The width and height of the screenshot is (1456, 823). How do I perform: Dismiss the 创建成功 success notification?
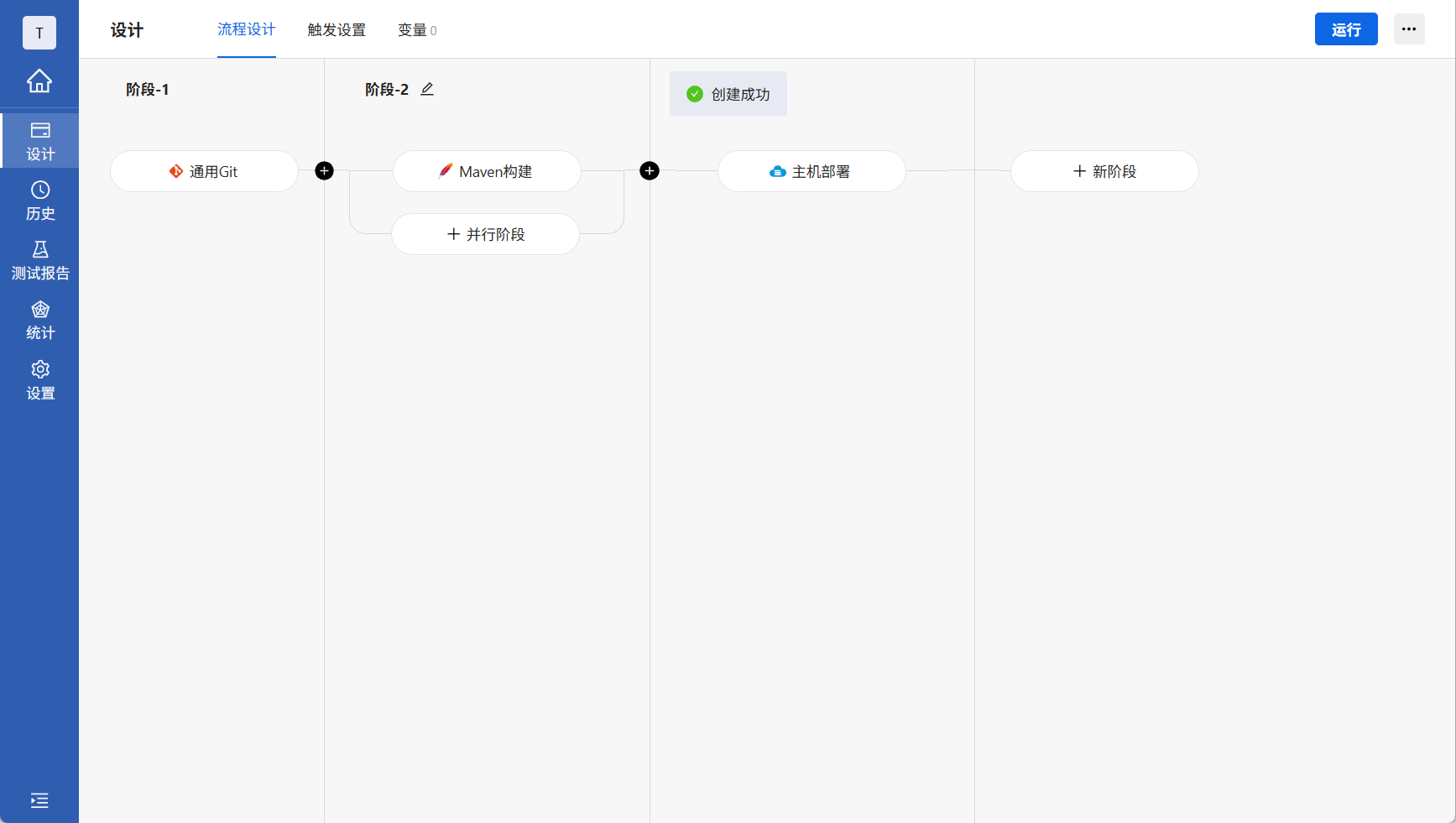pyautogui.click(x=728, y=93)
